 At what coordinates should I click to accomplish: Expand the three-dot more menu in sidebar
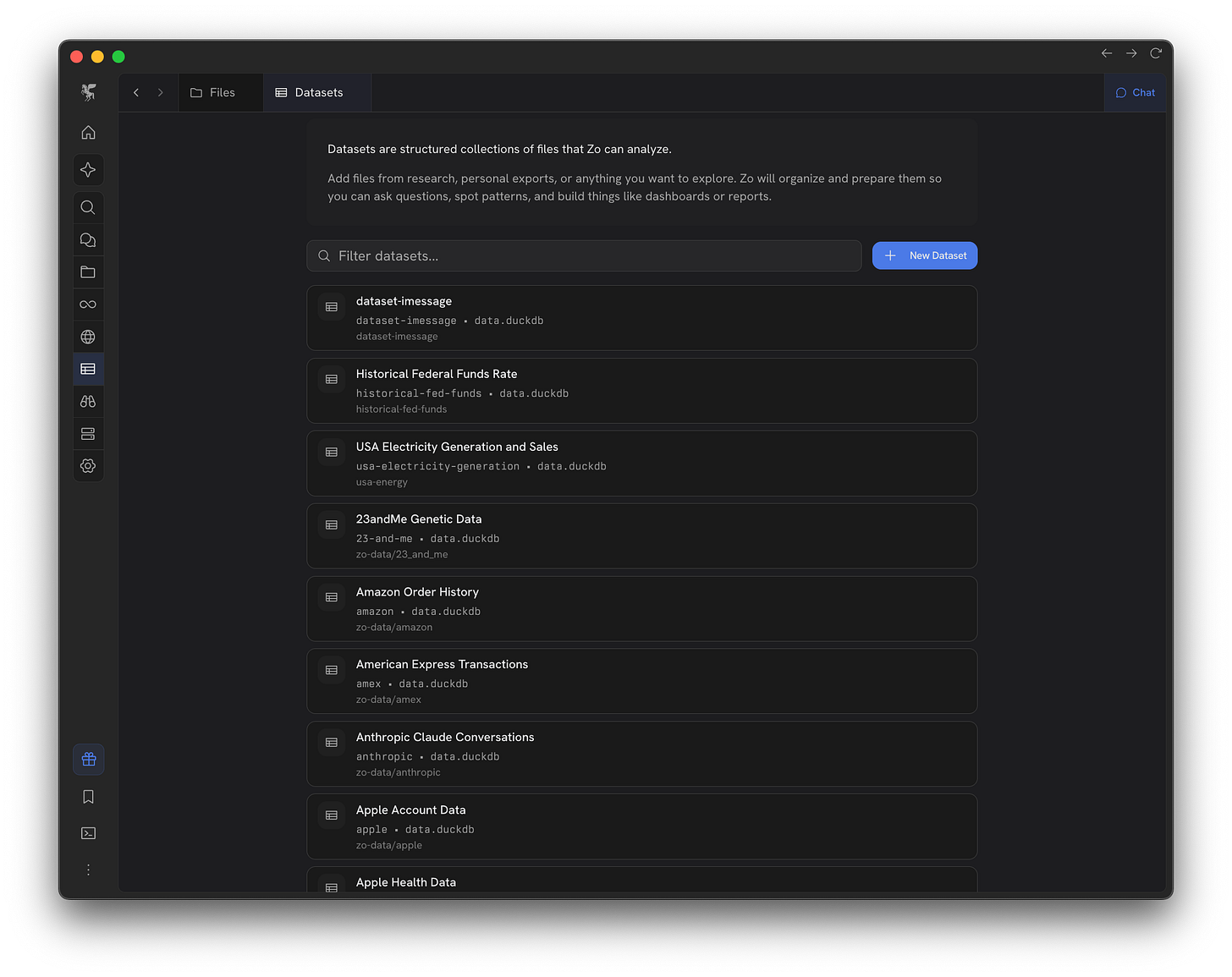tap(88, 870)
